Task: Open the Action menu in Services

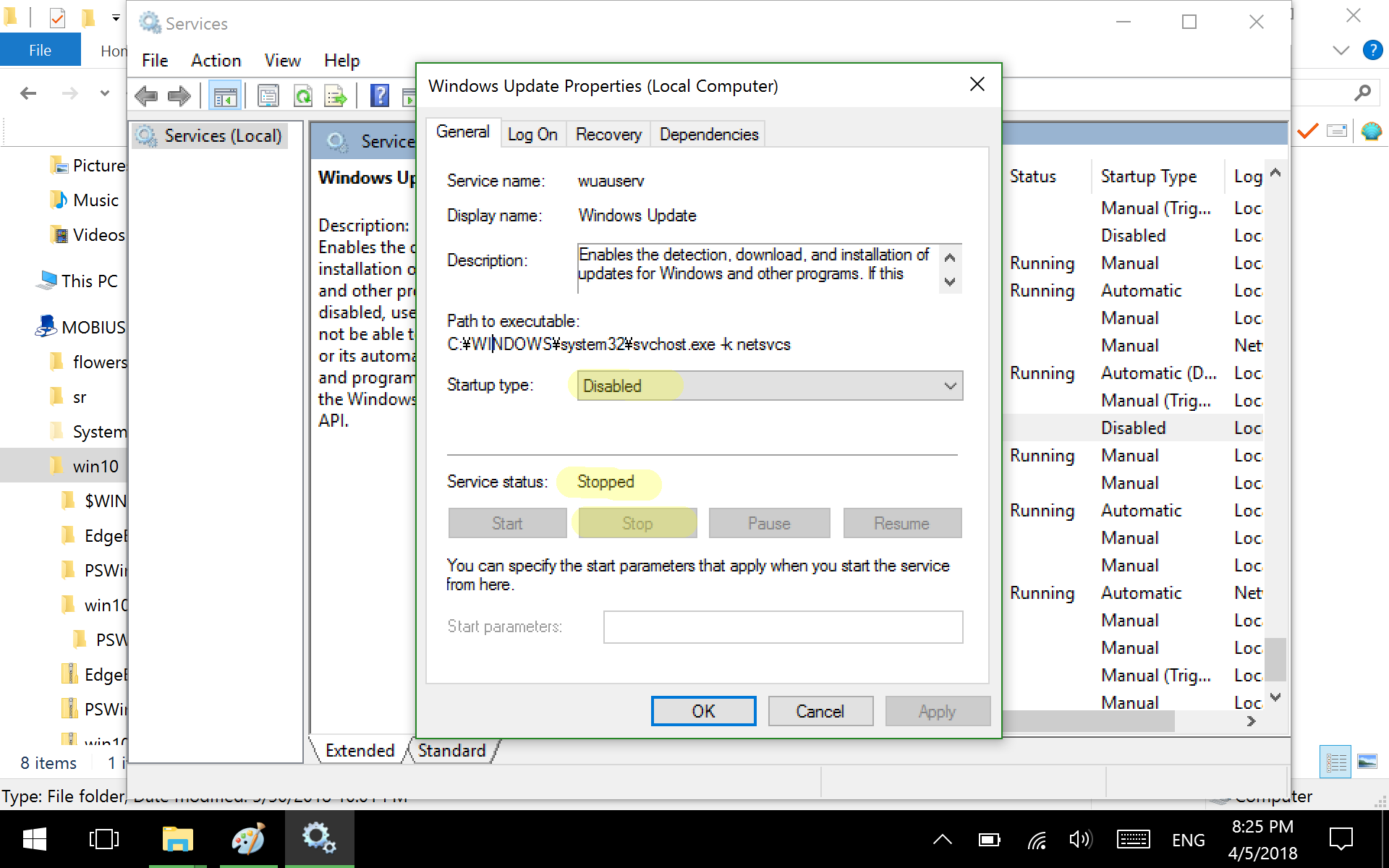Action: coord(215,60)
